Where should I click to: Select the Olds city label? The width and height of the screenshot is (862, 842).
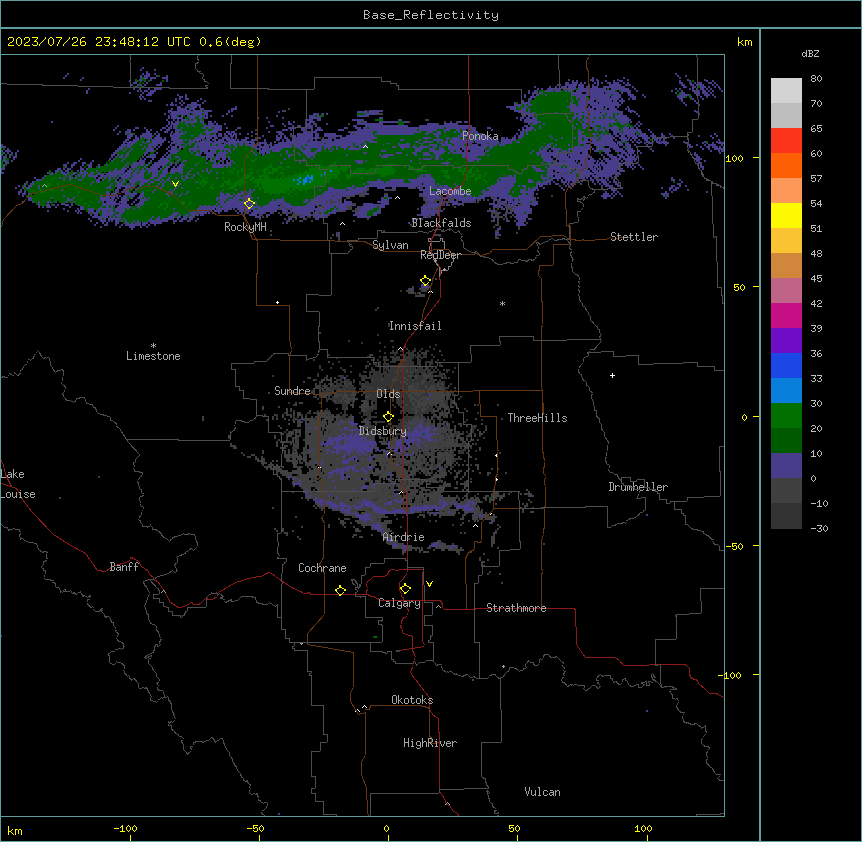click(x=388, y=394)
